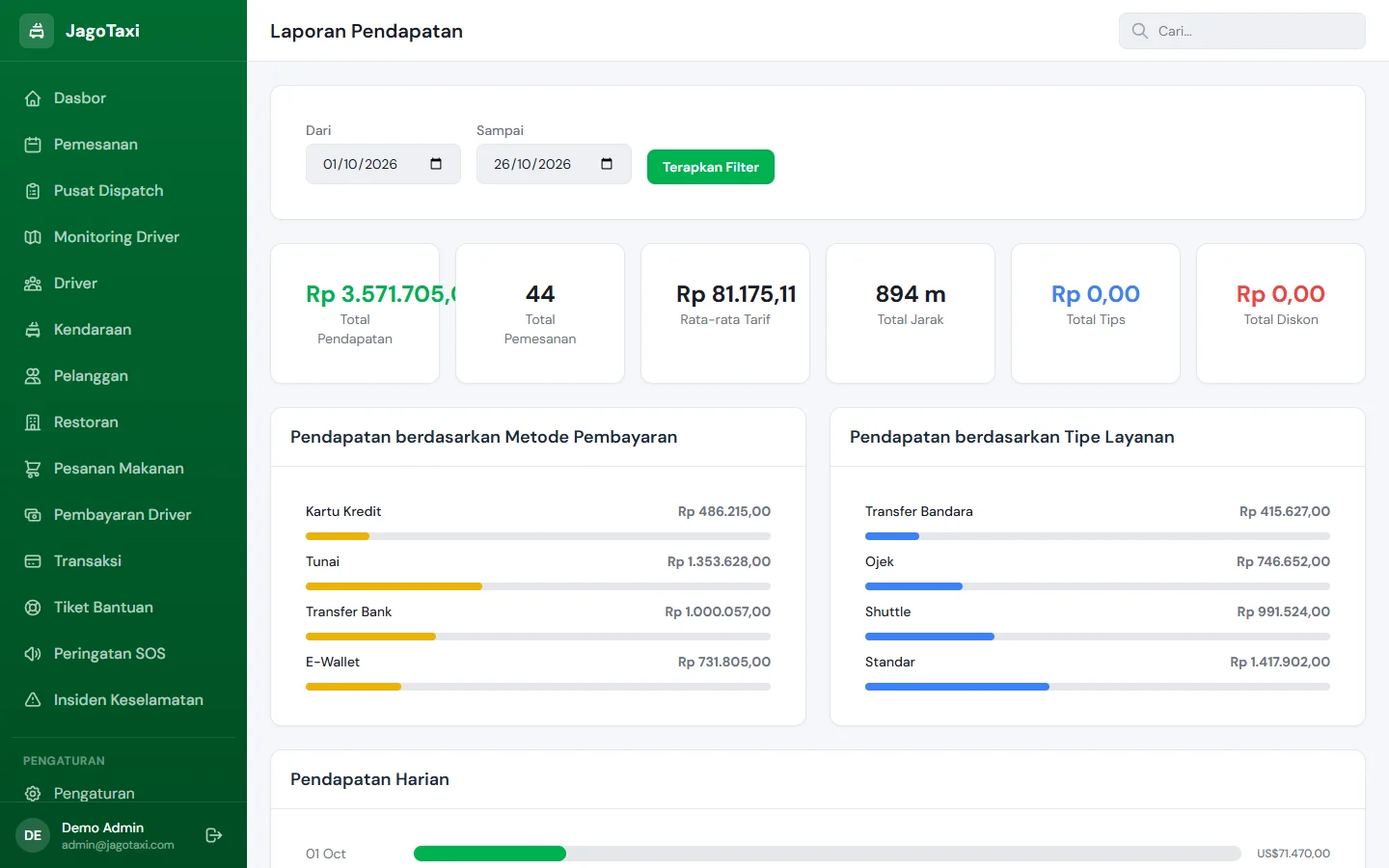The width and height of the screenshot is (1389, 868).
Task: Open the Dasbor home icon
Action: 33,98
